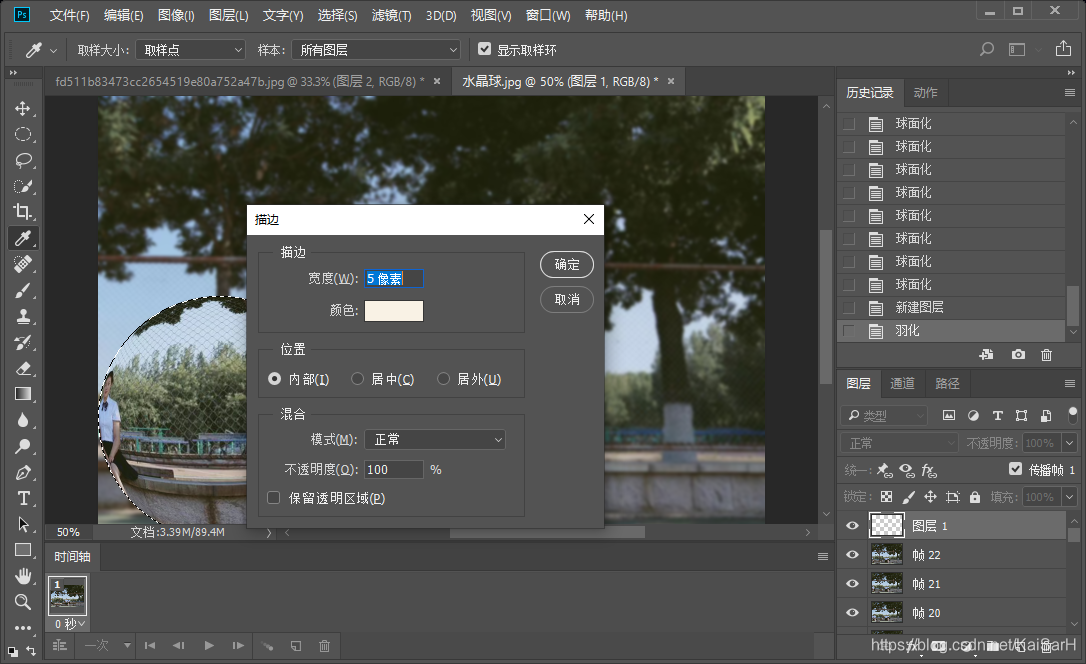Screen dimensions: 1086x664
Task: Open layer 不透明度 dropdown arrow
Action: pyautogui.click(x=1069, y=442)
